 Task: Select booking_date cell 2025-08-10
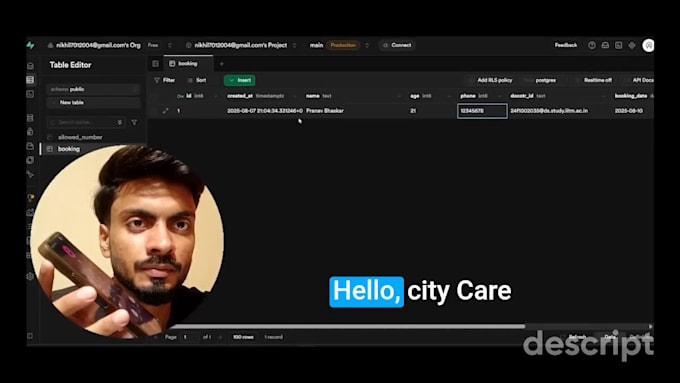tap(633, 111)
